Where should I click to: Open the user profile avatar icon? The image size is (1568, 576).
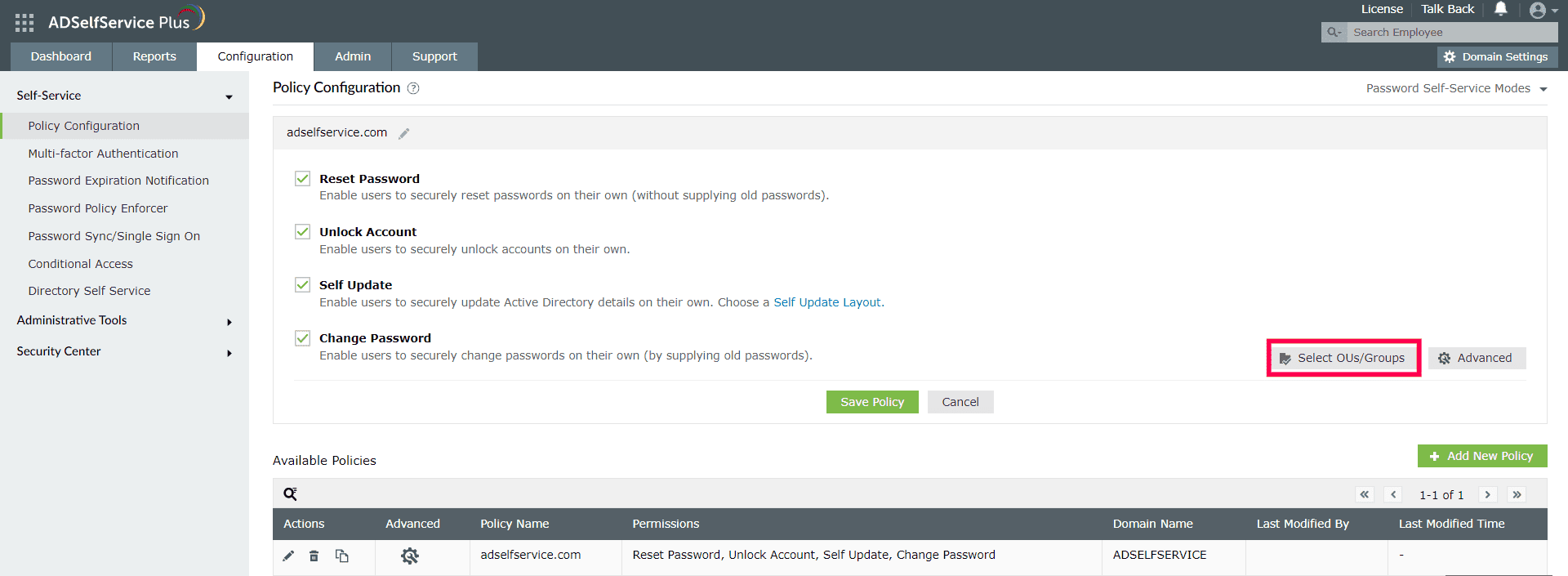(1537, 10)
